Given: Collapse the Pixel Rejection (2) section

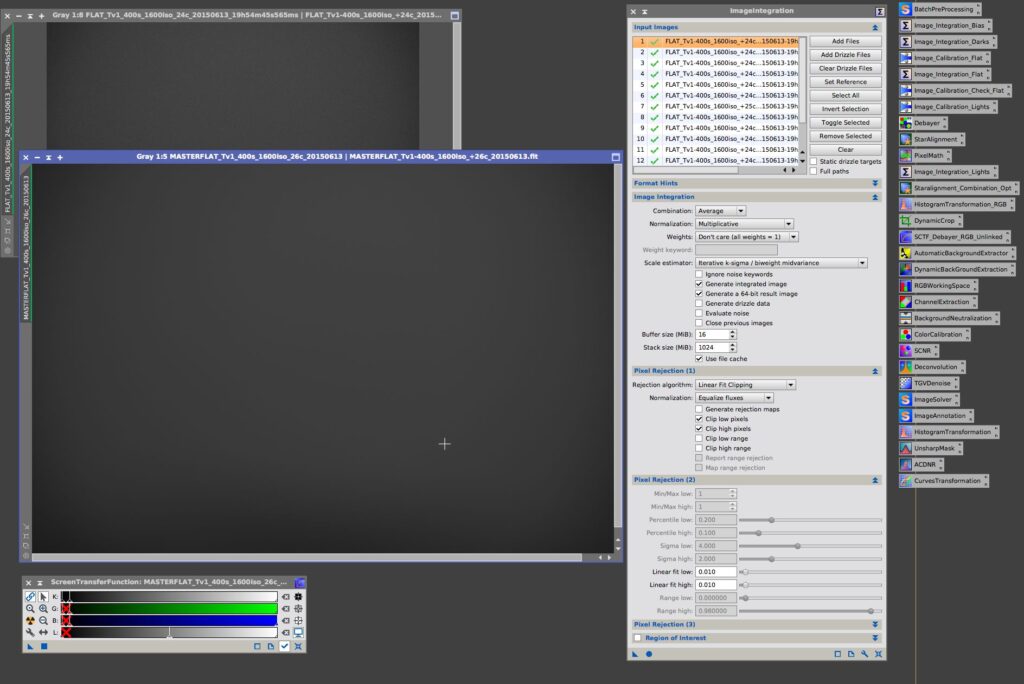Looking at the screenshot, I should point(875,480).
